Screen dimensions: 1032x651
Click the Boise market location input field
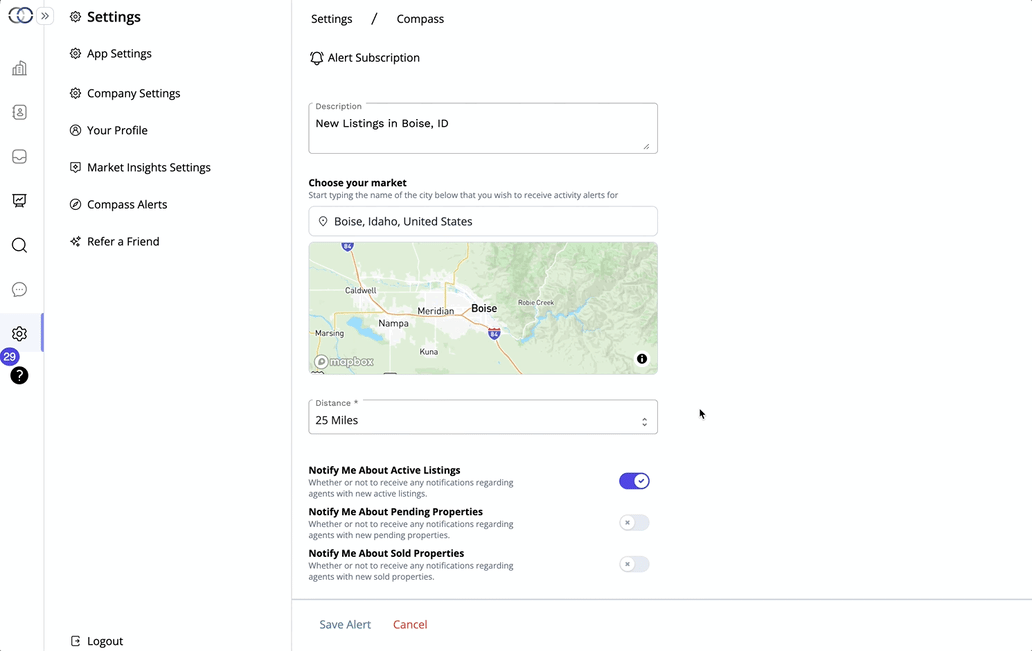coord(483,221)
